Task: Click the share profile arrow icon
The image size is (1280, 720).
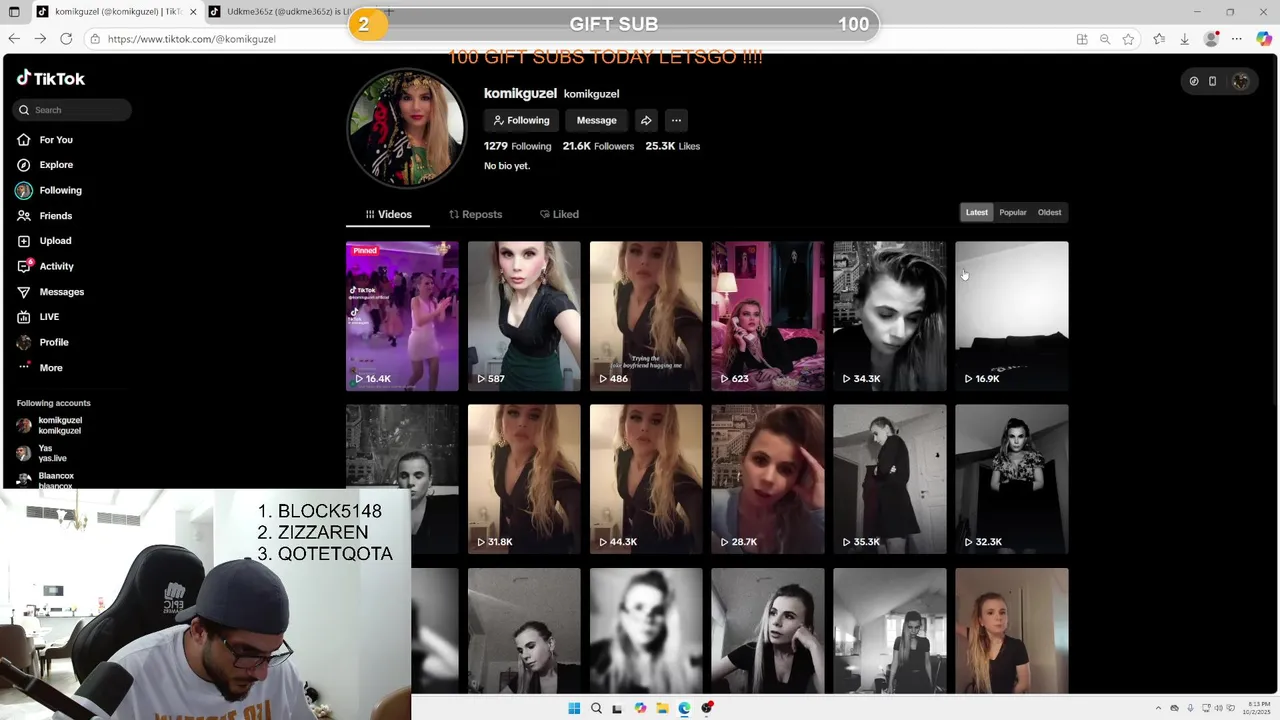Action: [x=646, y=120]
